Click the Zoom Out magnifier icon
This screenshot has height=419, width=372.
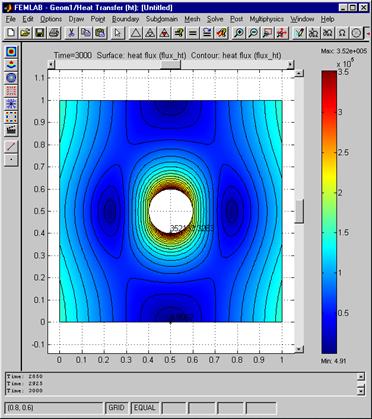click(x=253, y=33)
